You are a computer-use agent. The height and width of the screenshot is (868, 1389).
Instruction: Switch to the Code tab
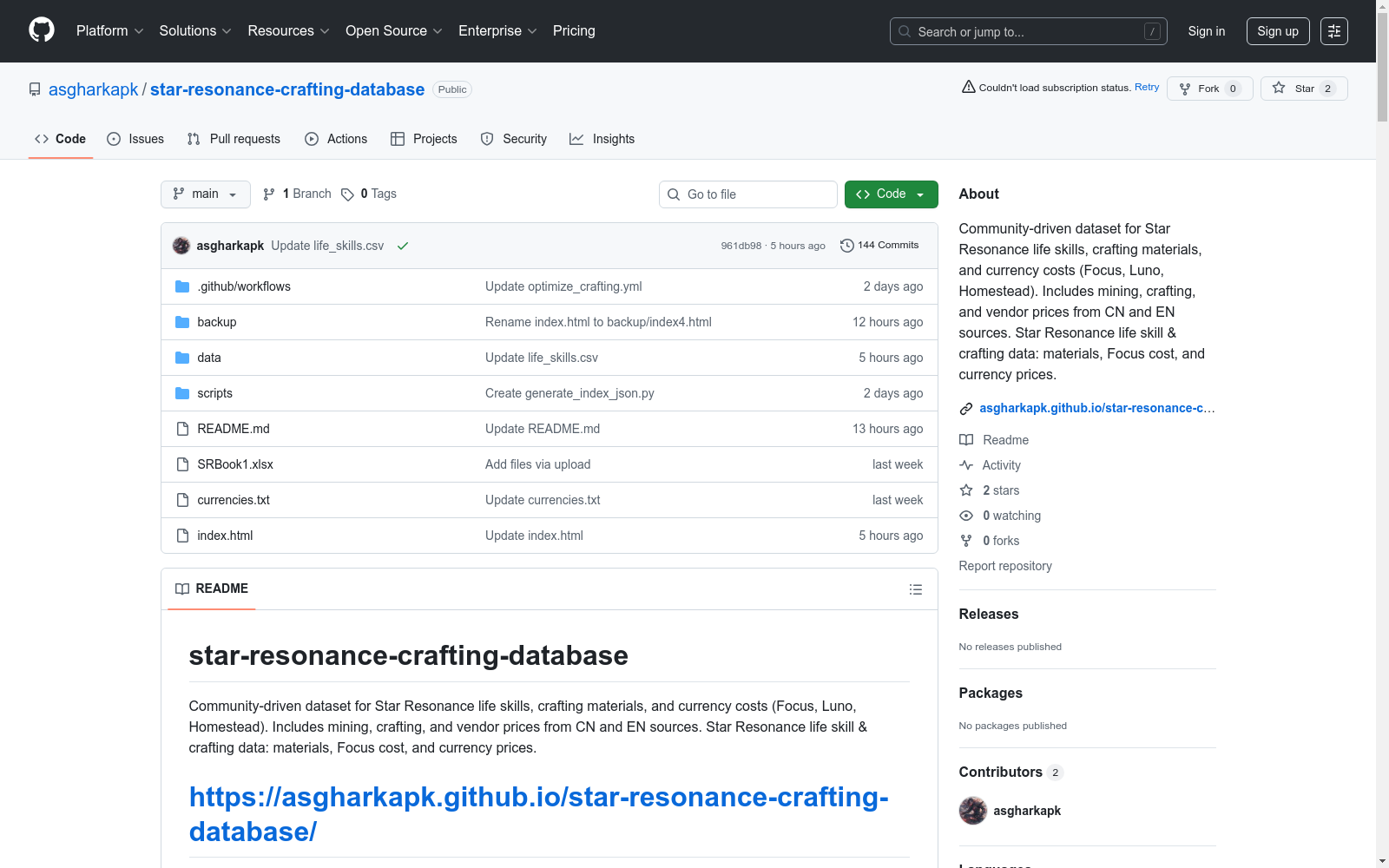[x=61, y=139]
